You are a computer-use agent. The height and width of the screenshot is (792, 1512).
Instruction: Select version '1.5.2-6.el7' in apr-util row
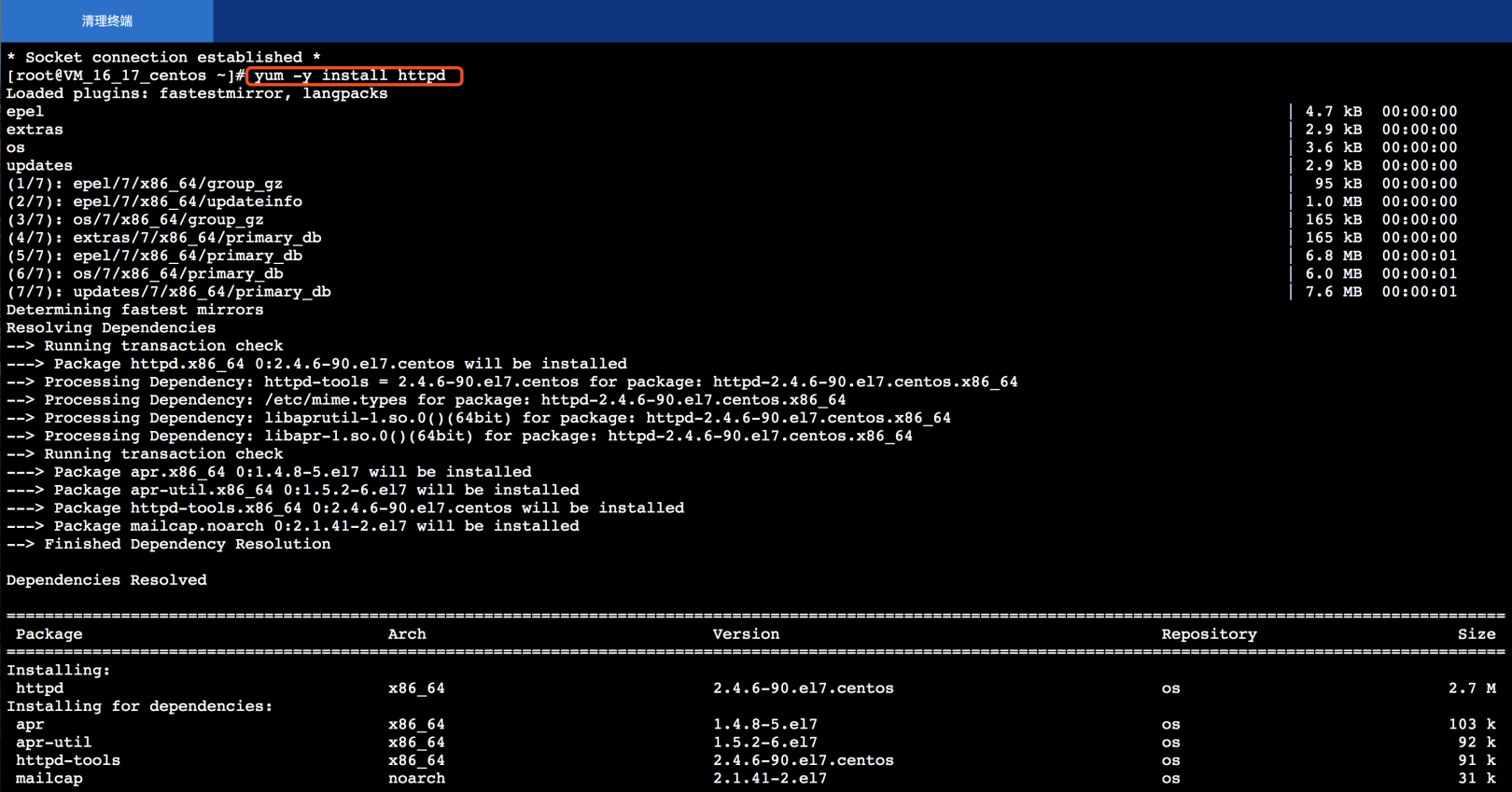[x=765, y=743]
